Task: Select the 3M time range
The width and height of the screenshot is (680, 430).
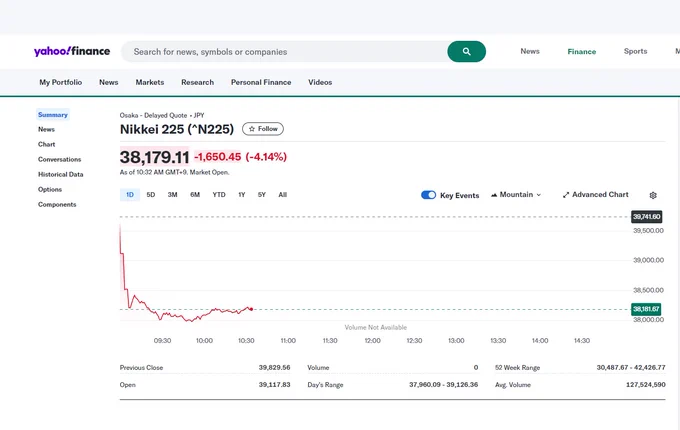Action: click(172, 195)
